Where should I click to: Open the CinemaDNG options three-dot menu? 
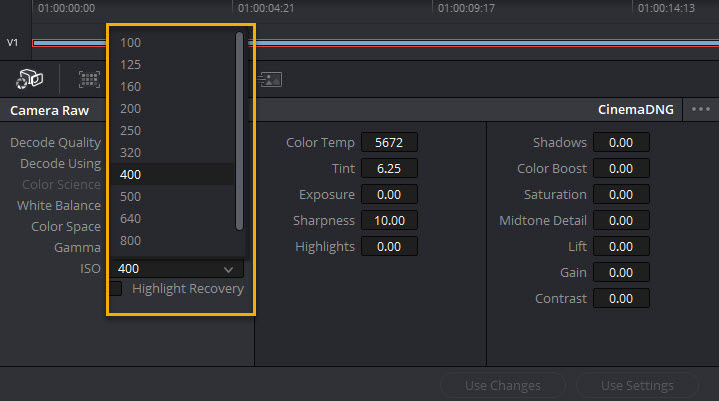point(700,110)
